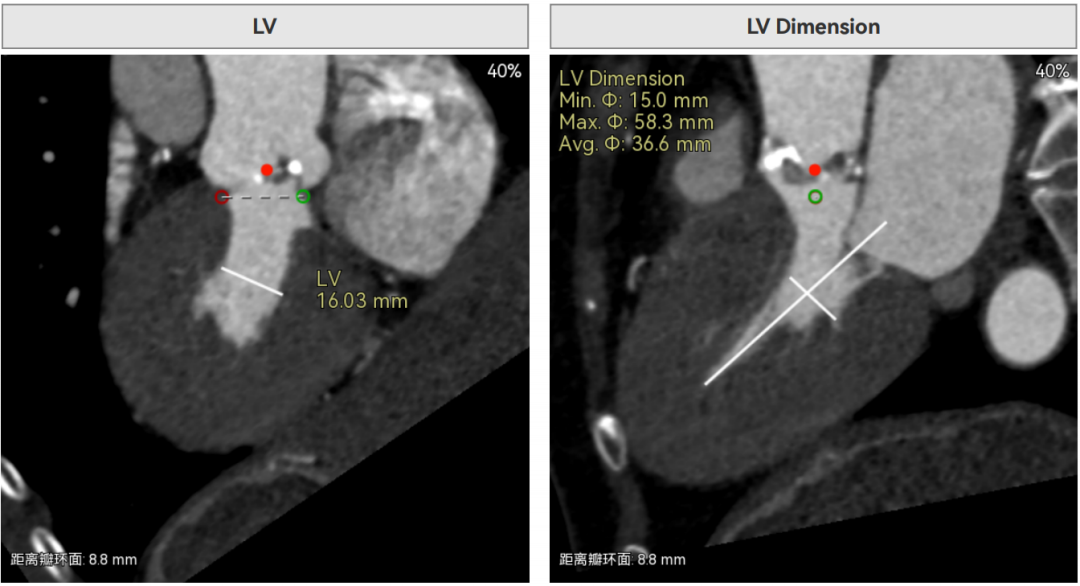Click the 40% phase label in left view

pyautogui.click(x=504, y=71)
